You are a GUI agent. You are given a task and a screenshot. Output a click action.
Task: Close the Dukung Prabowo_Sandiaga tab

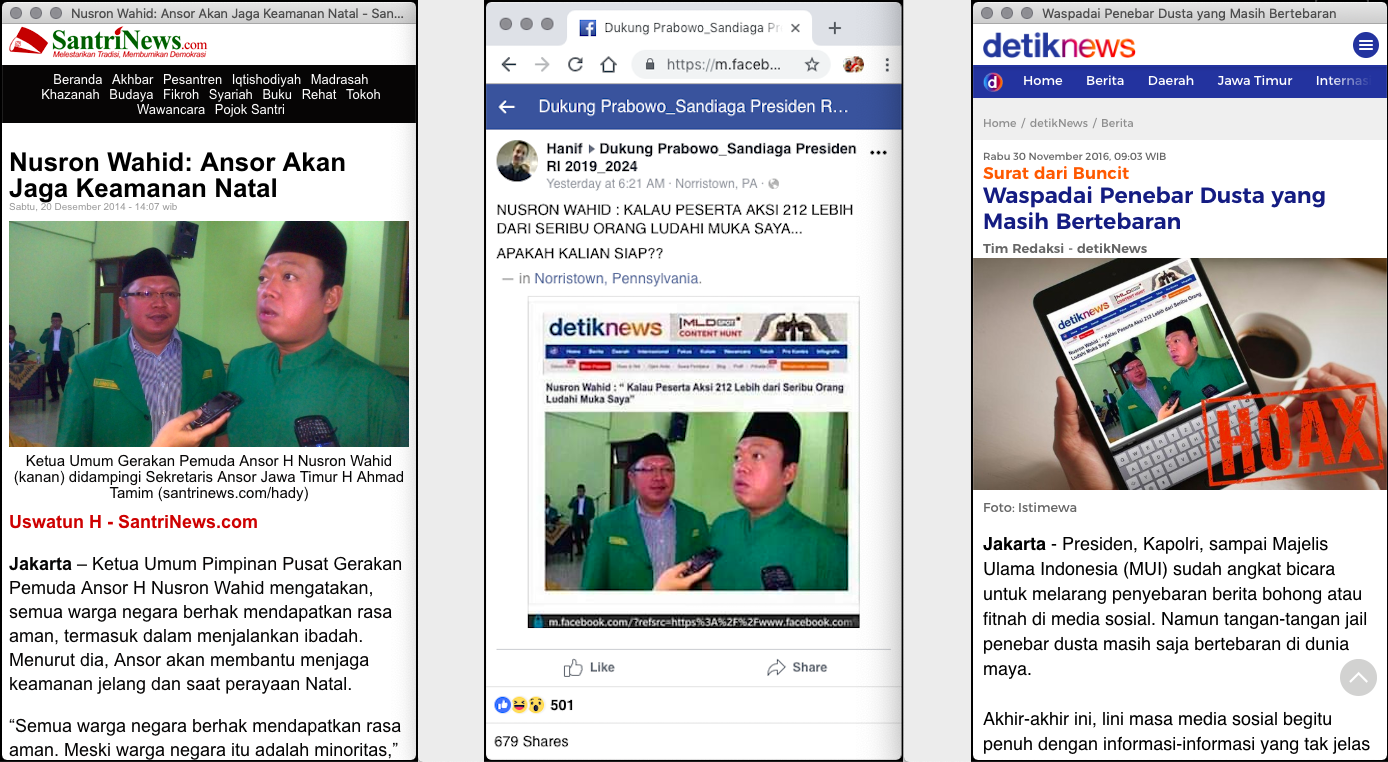click(x=796, y=28)
